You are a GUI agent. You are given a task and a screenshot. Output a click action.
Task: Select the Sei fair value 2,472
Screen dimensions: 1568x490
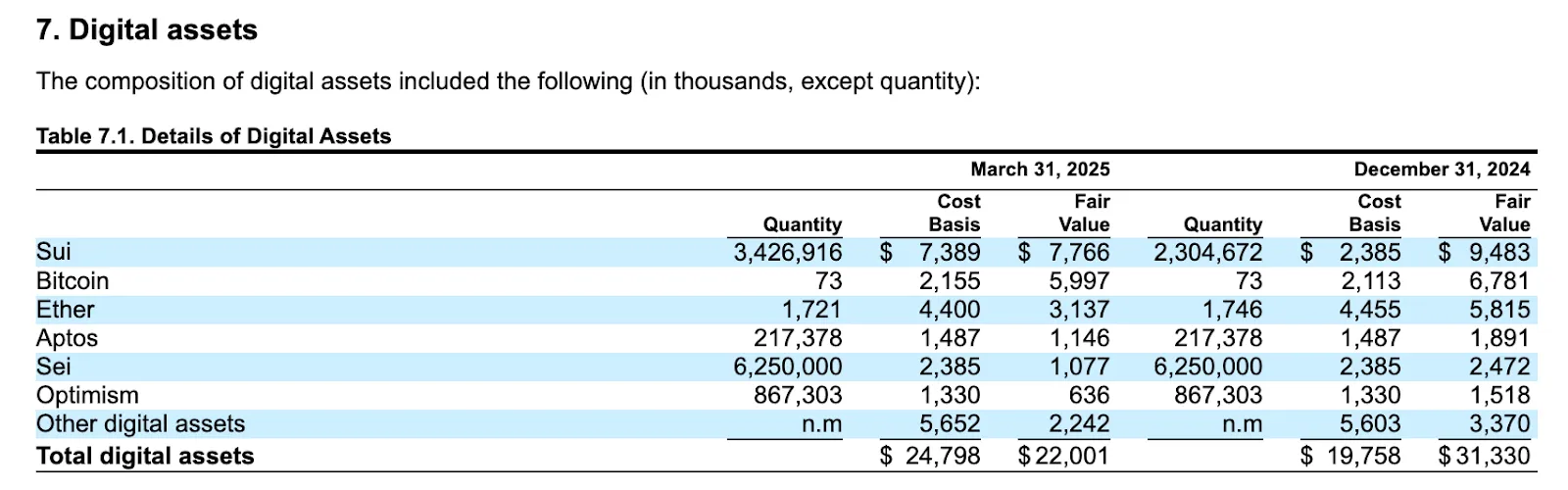coord(1499,367)
